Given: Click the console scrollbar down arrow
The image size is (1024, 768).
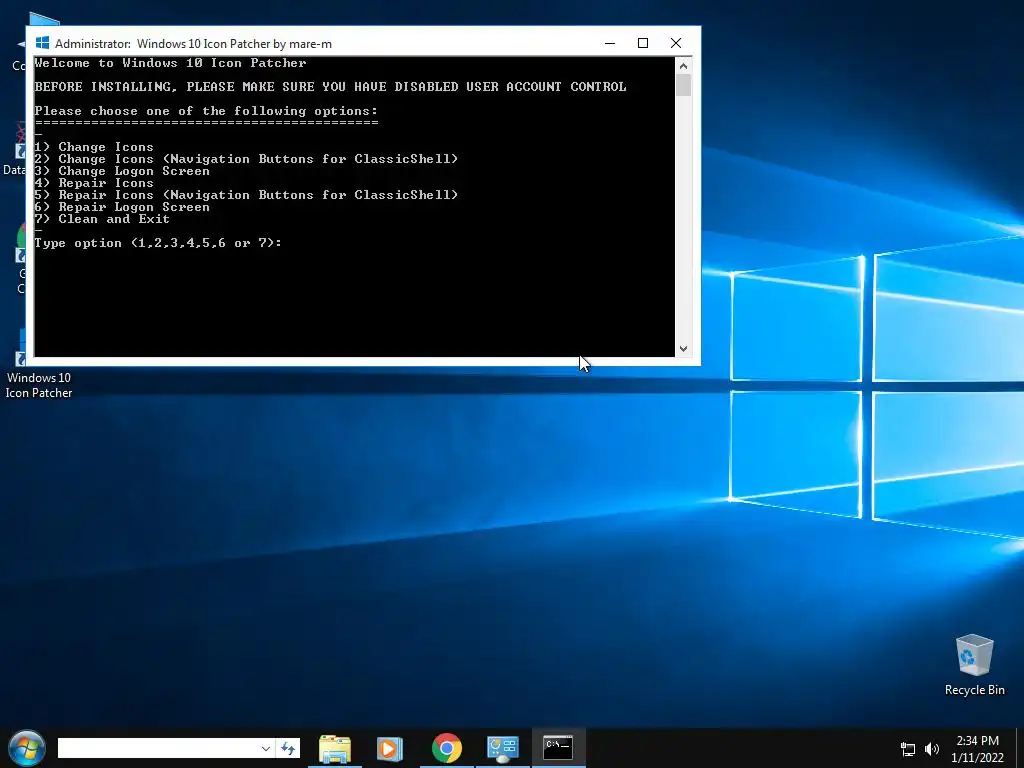Looking at the screenshot, I should click(683, 349).
